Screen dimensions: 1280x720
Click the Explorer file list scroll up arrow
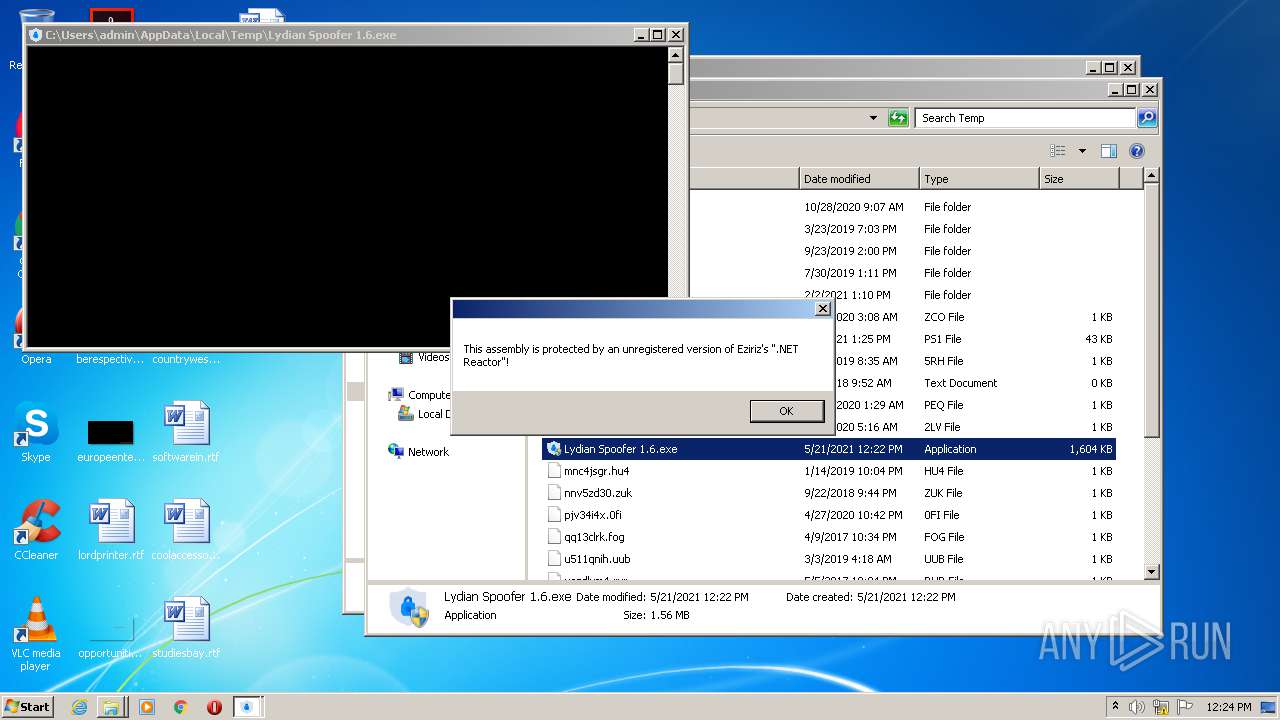pos(1151,176)
